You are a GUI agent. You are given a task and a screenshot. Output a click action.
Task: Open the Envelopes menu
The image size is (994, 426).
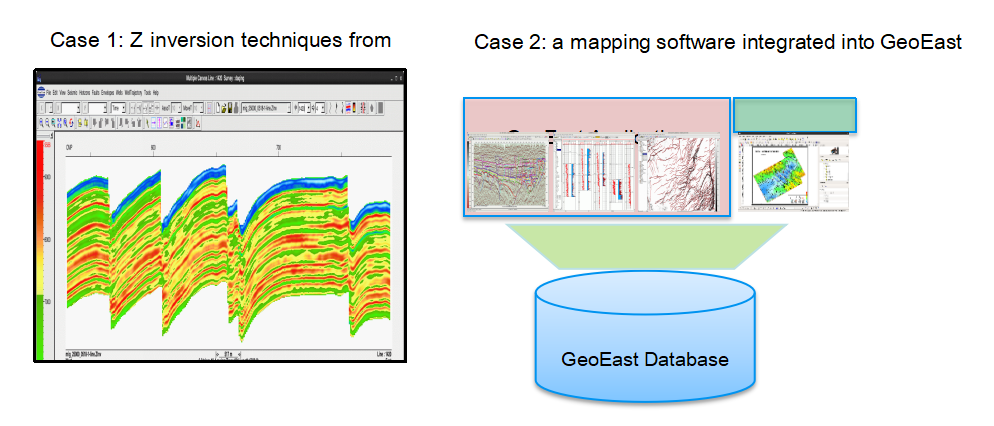(x=107, y=93)
